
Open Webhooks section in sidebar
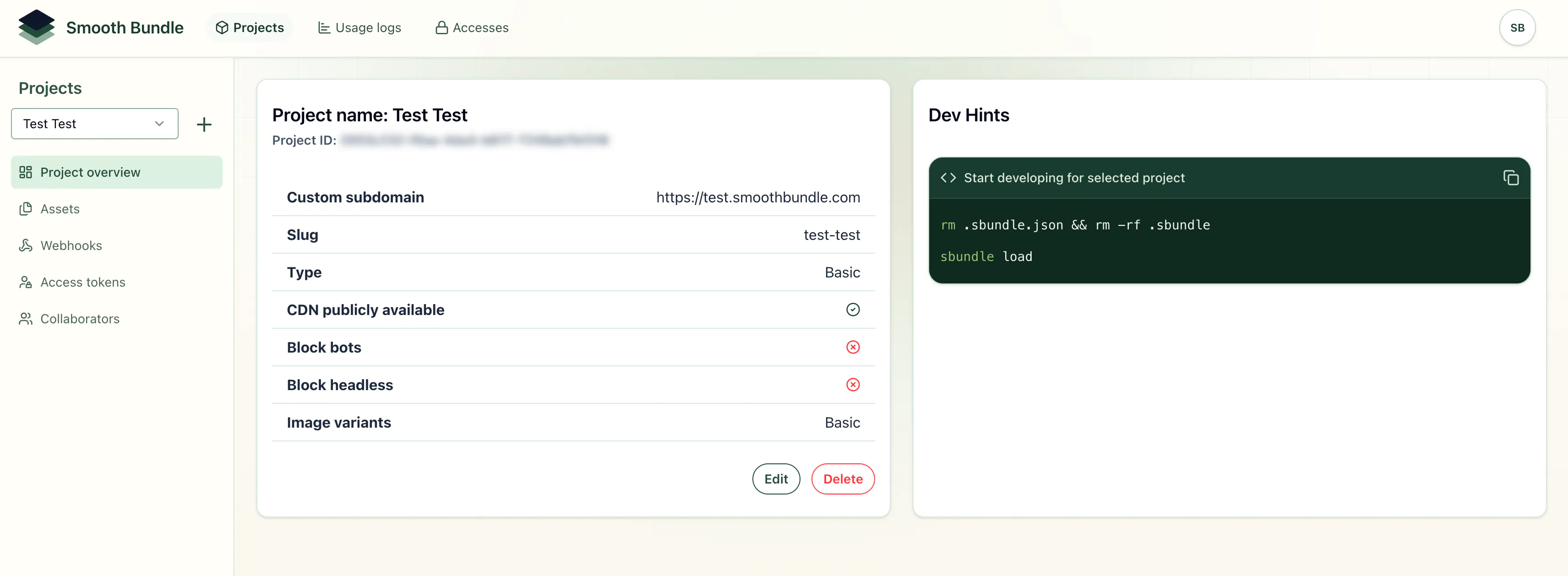point(116,245)
